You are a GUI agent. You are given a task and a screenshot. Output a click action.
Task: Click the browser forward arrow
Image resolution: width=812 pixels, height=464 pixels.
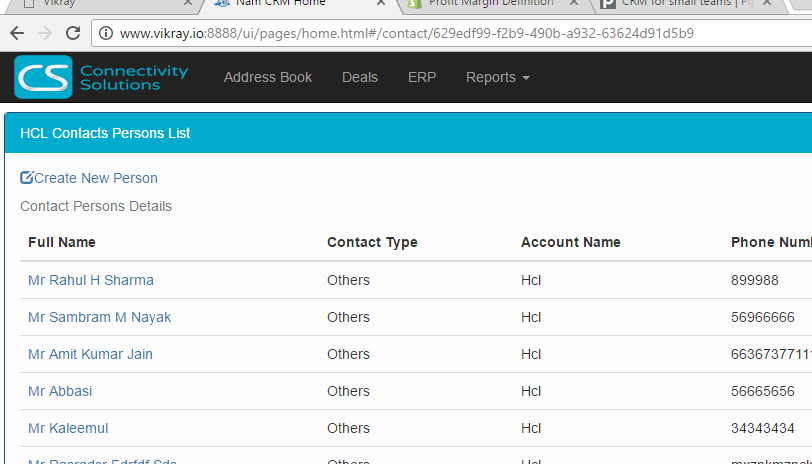44,33
